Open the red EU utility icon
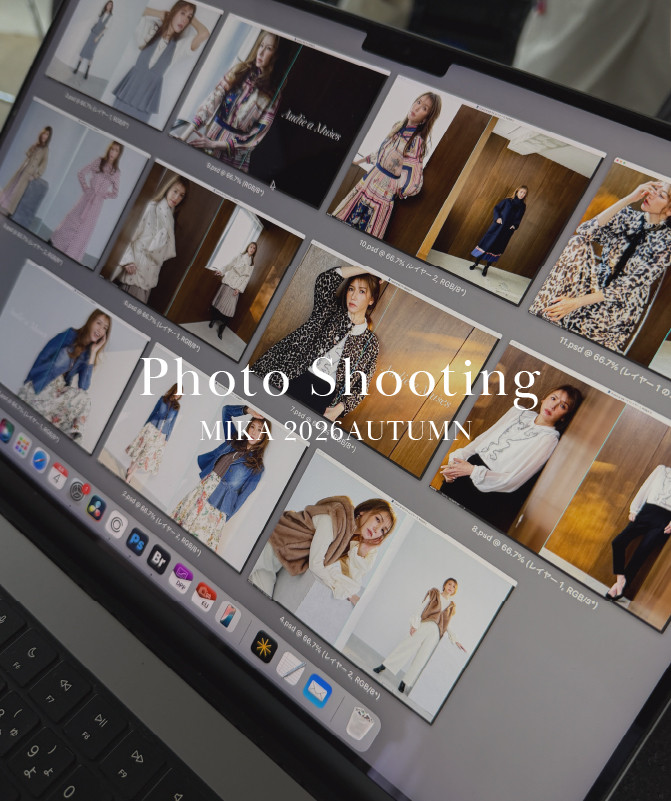Viewport: 671px width, 801px height. [x=204, y=597]
